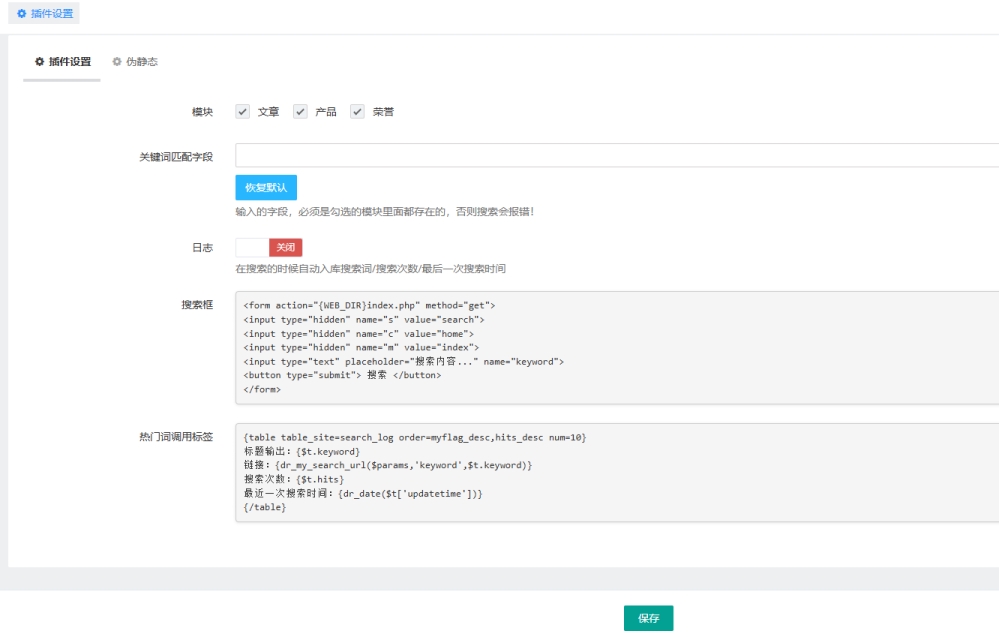The width and height of the screenshot is (999, 637).
Task: Focus the 关键词匹配字段 input field
Action: point(616,155)
